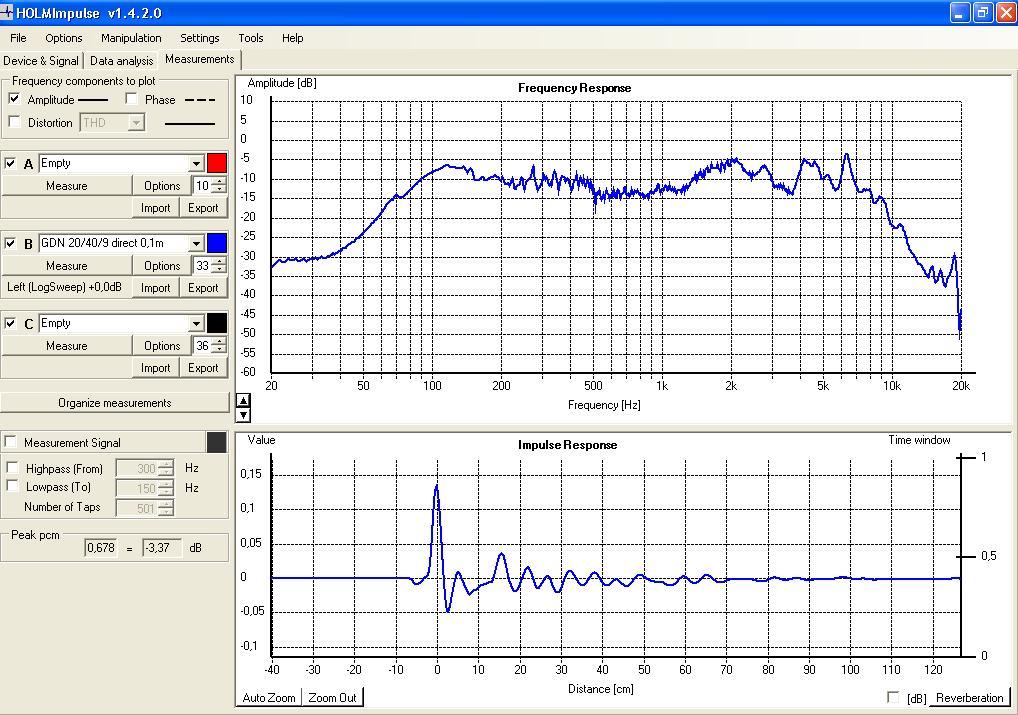
Task: Click Export for slot C
Action: [203, 368]
